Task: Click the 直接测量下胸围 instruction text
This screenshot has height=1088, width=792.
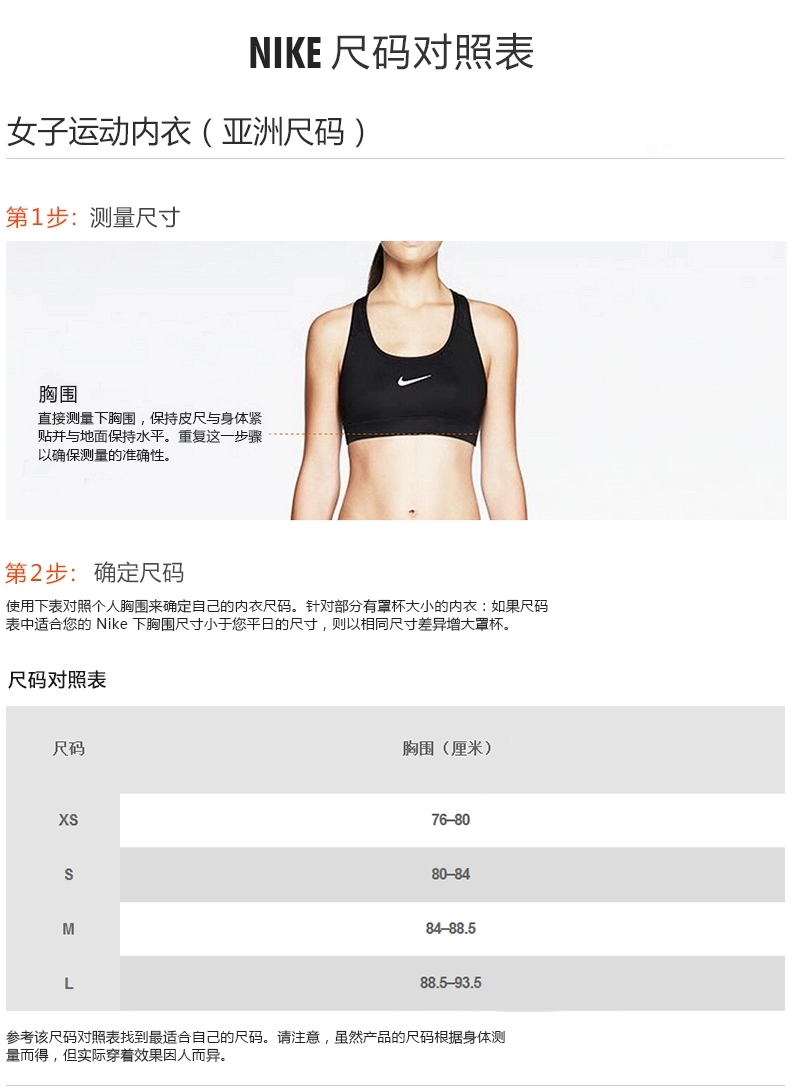Action: tap(150, 437)
